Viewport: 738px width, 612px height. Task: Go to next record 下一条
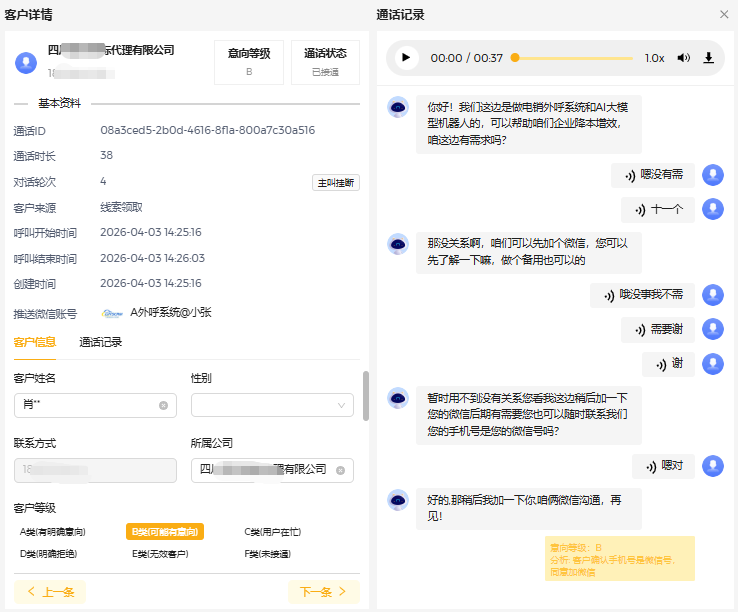point(323,592)
